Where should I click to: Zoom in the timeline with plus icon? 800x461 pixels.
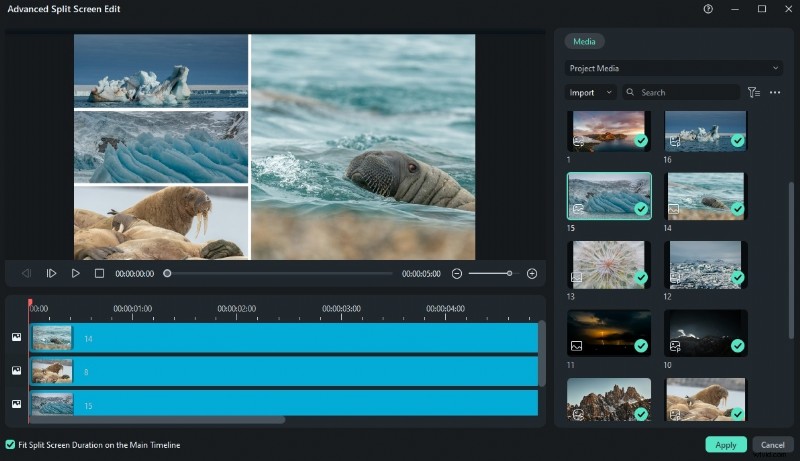[x=532, y=274]
